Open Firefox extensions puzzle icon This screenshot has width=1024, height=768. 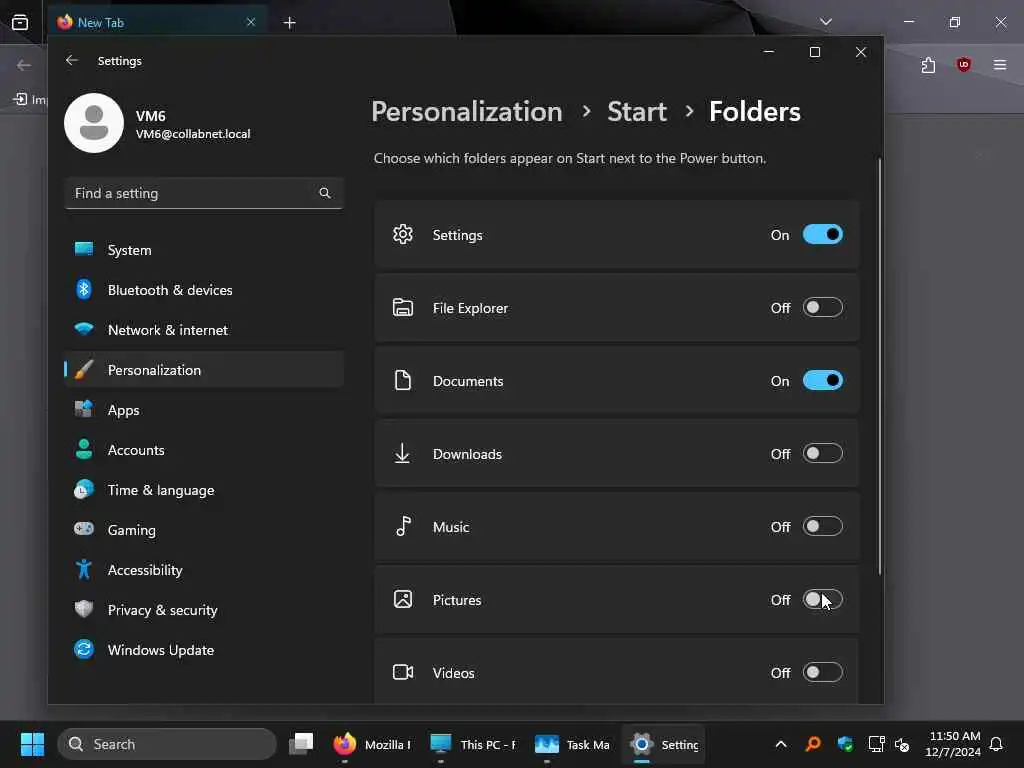[928, 65]
